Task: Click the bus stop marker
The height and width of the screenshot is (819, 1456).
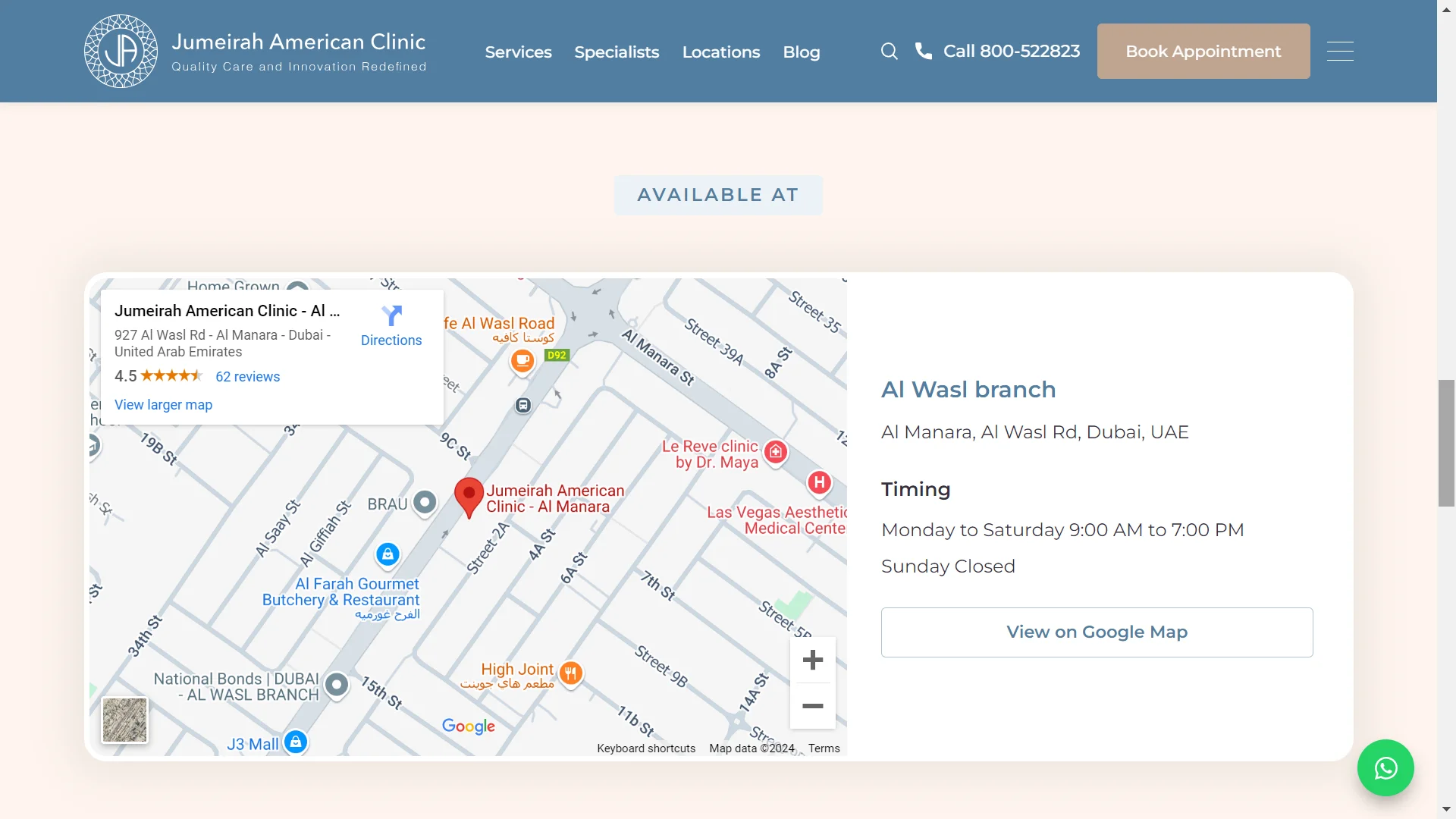Action: (523, 406)
